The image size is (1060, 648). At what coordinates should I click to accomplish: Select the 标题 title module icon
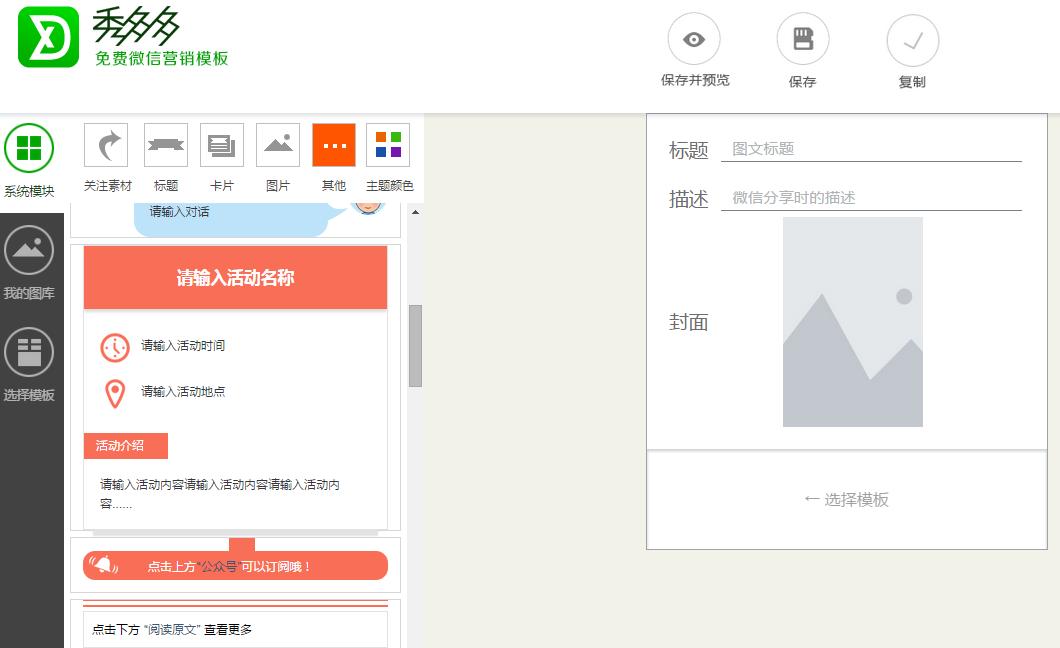[166, 143]
